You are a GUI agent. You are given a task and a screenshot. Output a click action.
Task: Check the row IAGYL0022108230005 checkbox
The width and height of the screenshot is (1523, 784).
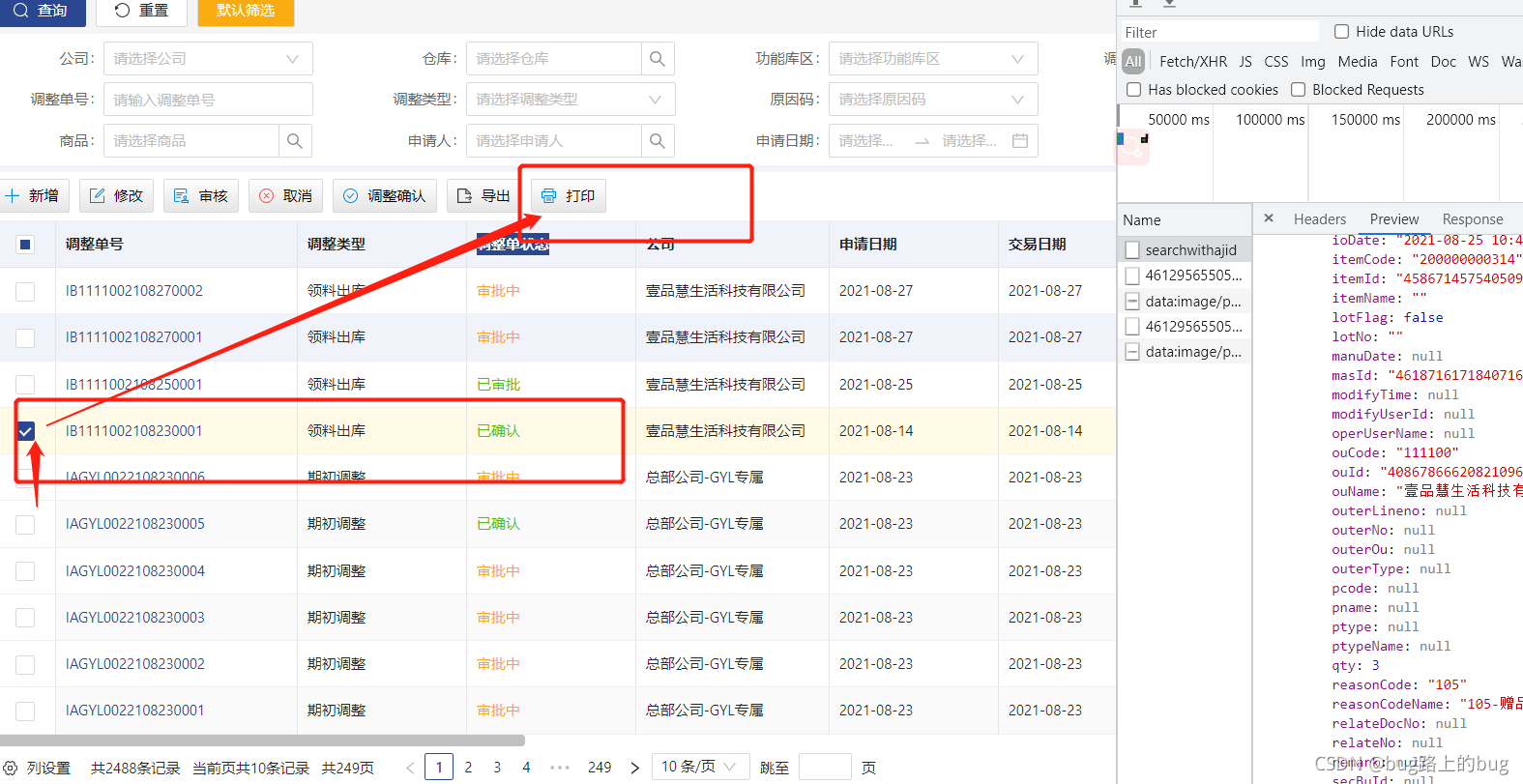[x=26, y=524]
